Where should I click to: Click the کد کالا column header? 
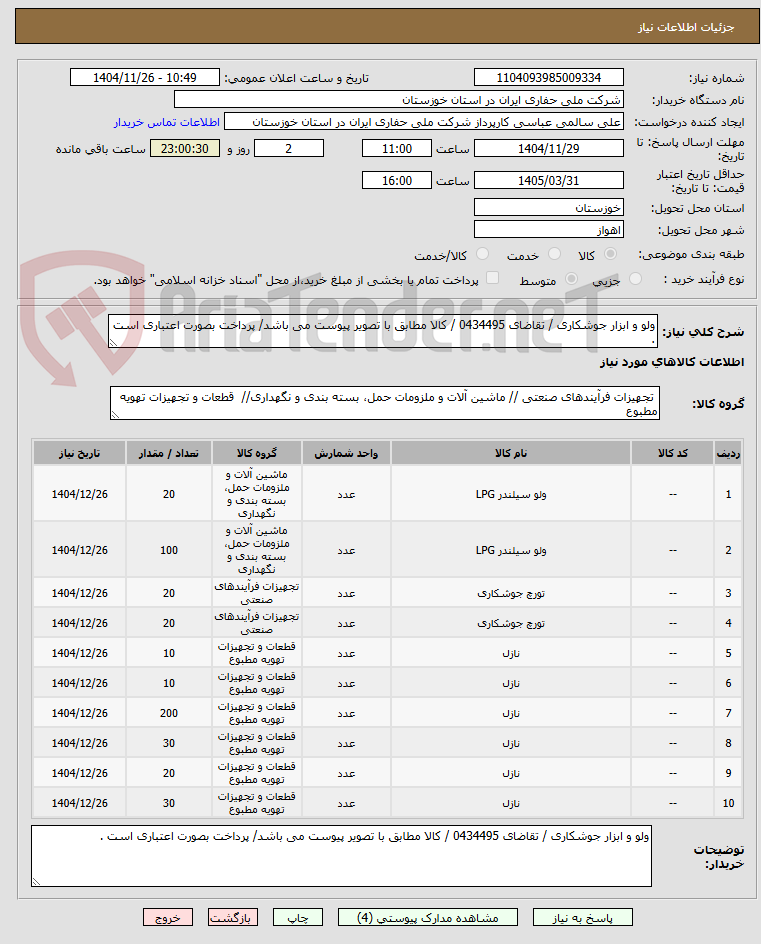pyautogui.click(x=672, y=453)
